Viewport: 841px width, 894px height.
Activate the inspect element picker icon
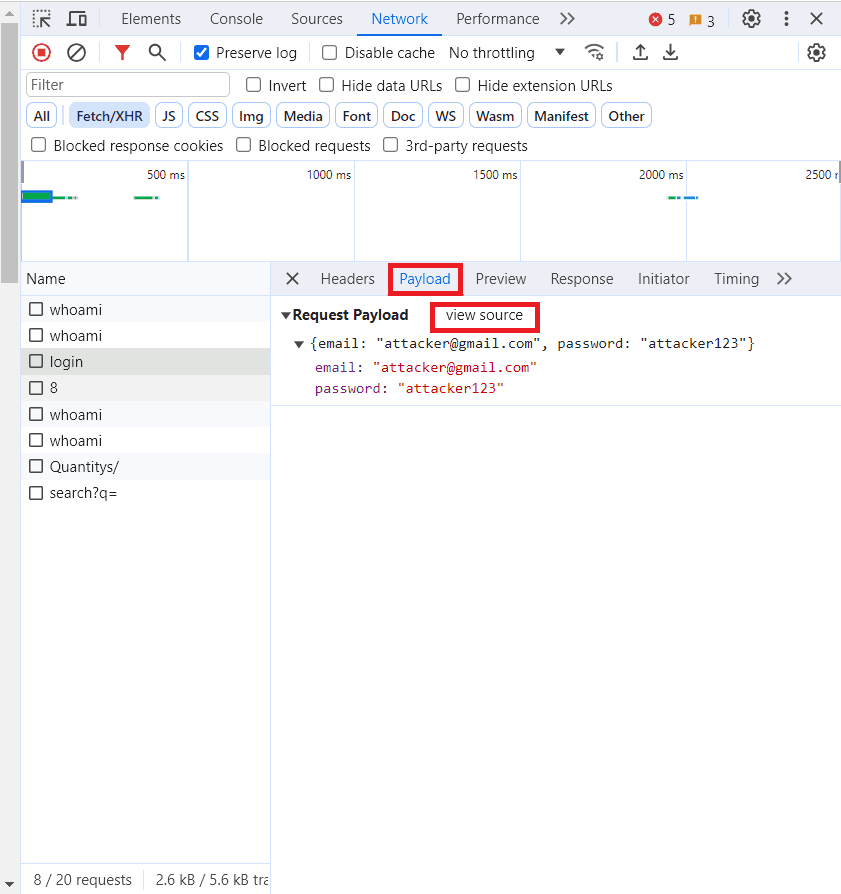pos(41,19)
